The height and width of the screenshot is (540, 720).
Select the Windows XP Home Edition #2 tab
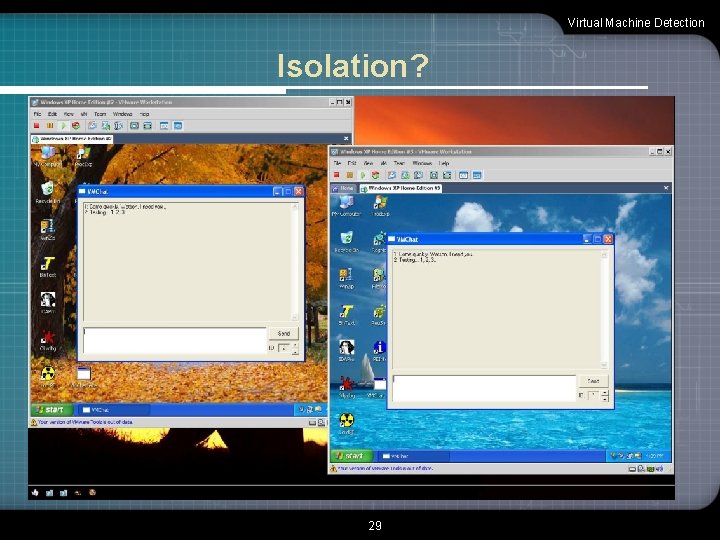point(72,139)
